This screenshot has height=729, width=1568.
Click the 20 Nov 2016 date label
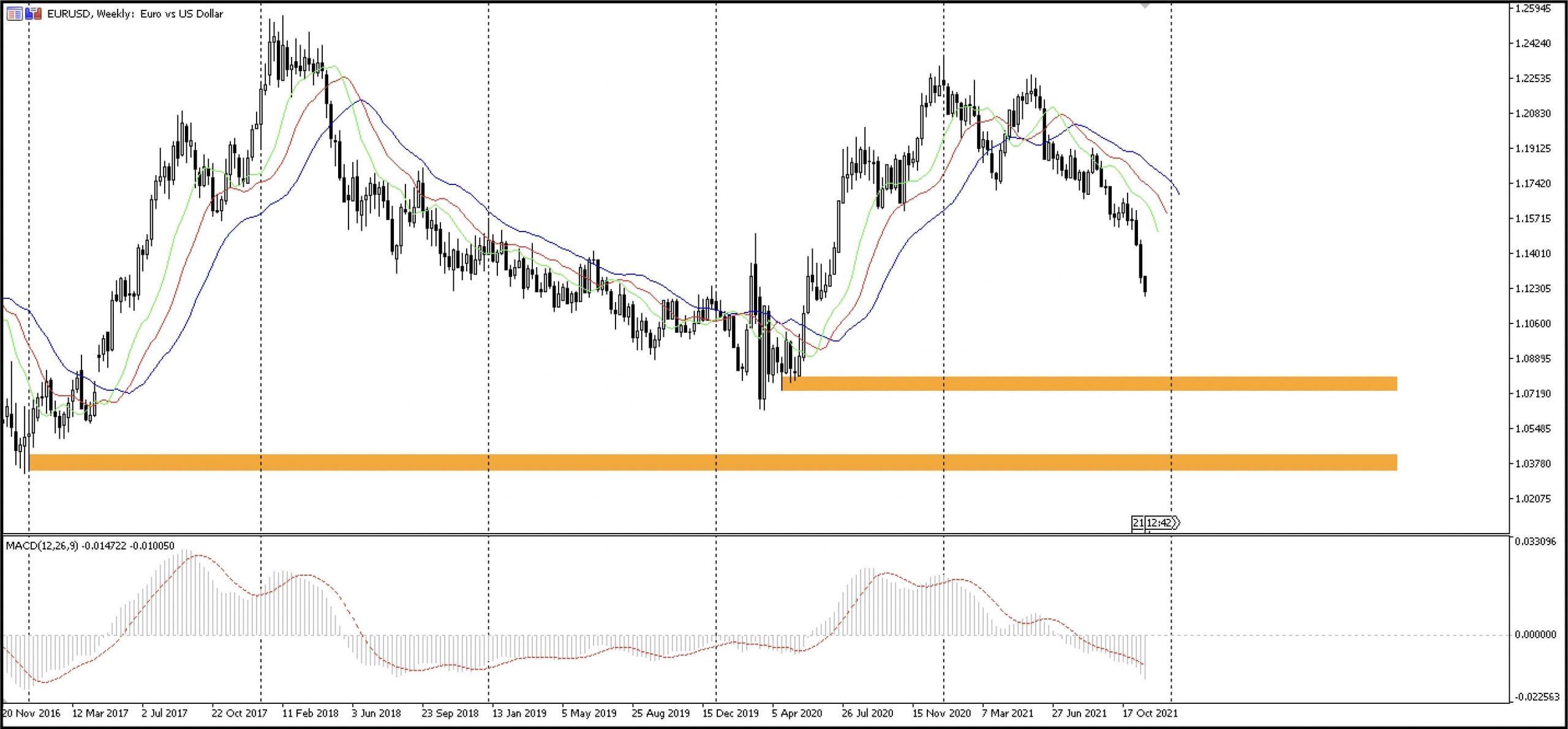32,713
